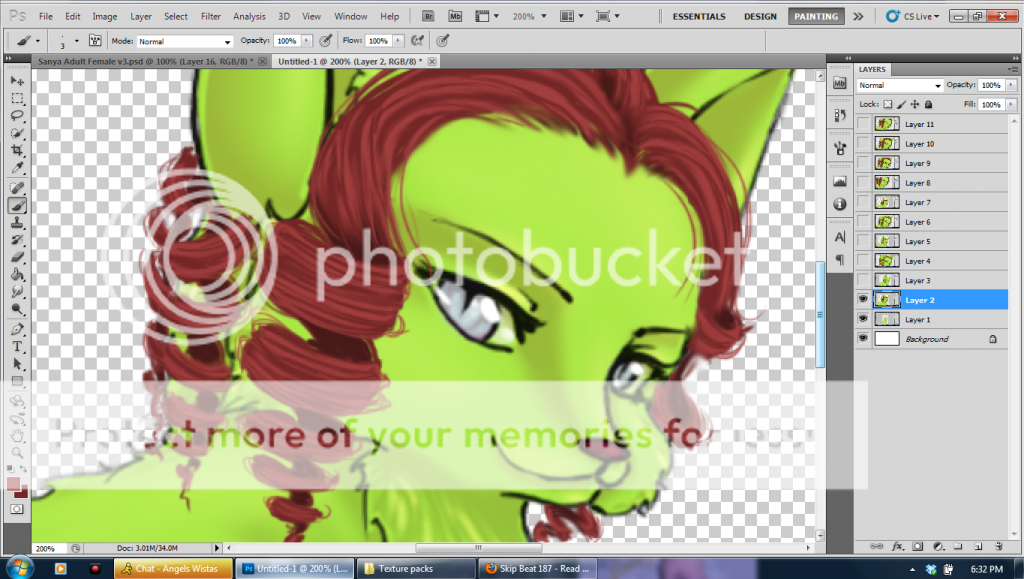The height and width of the screenshot is (579, 1024).
Task: Click the Add layer style fx icon
Action: (x=897, y=546)
